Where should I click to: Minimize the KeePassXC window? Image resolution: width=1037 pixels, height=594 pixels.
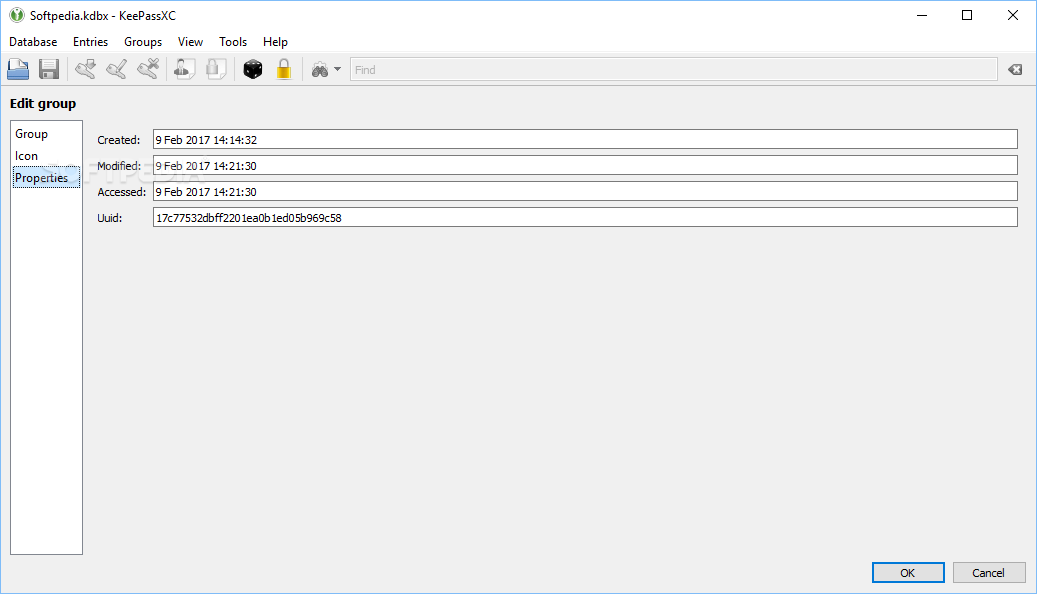pyautogui.click(x=922, y=15)
